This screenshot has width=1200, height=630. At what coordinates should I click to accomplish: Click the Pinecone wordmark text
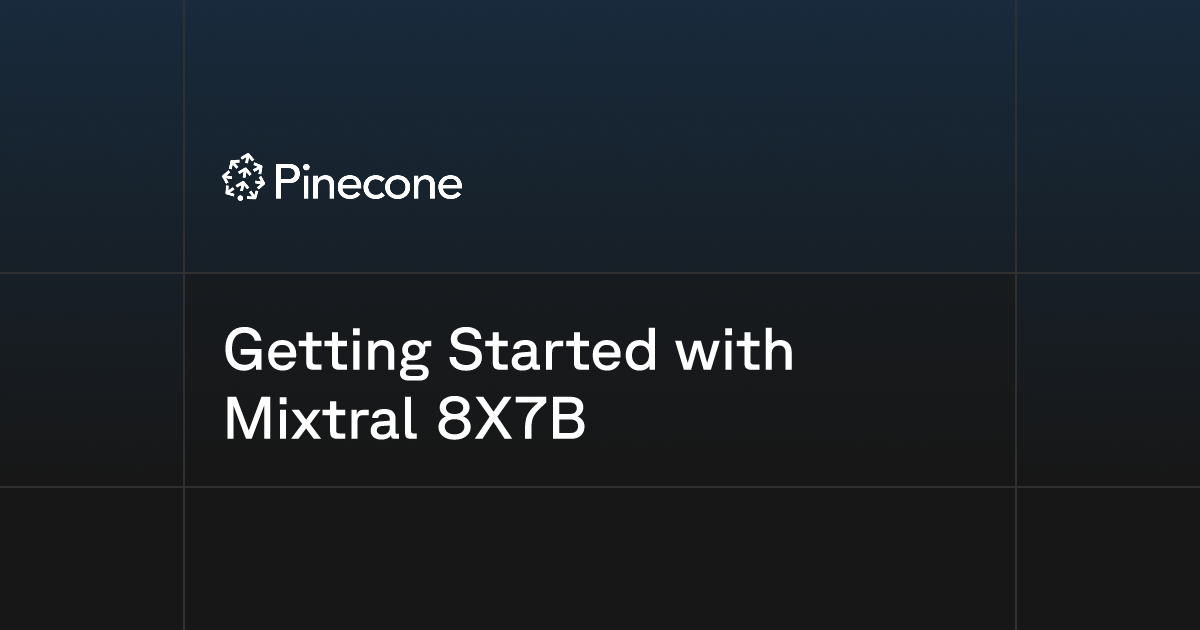coord(367,184)
